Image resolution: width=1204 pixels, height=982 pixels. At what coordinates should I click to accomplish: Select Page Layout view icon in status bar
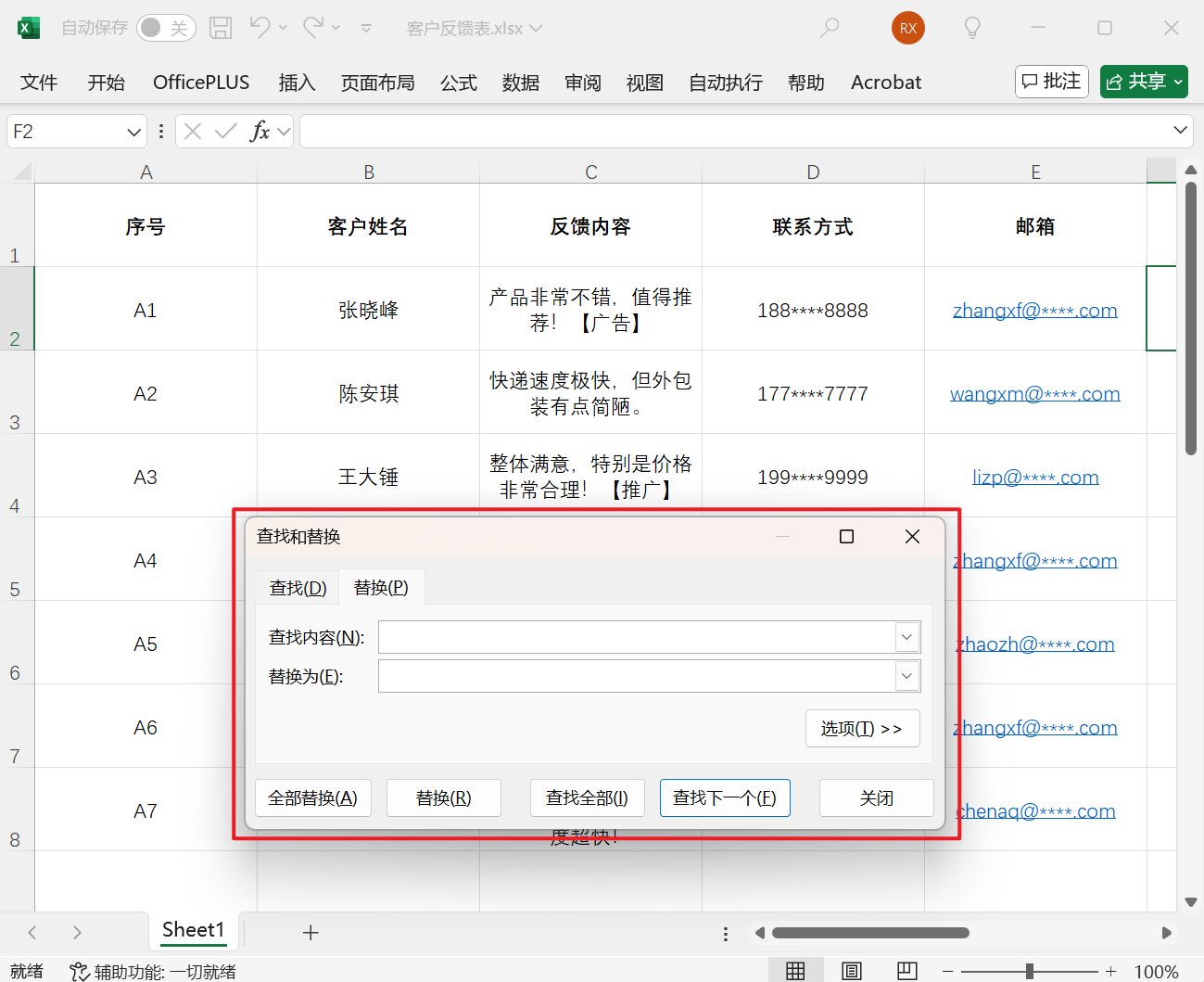[851, 970]
